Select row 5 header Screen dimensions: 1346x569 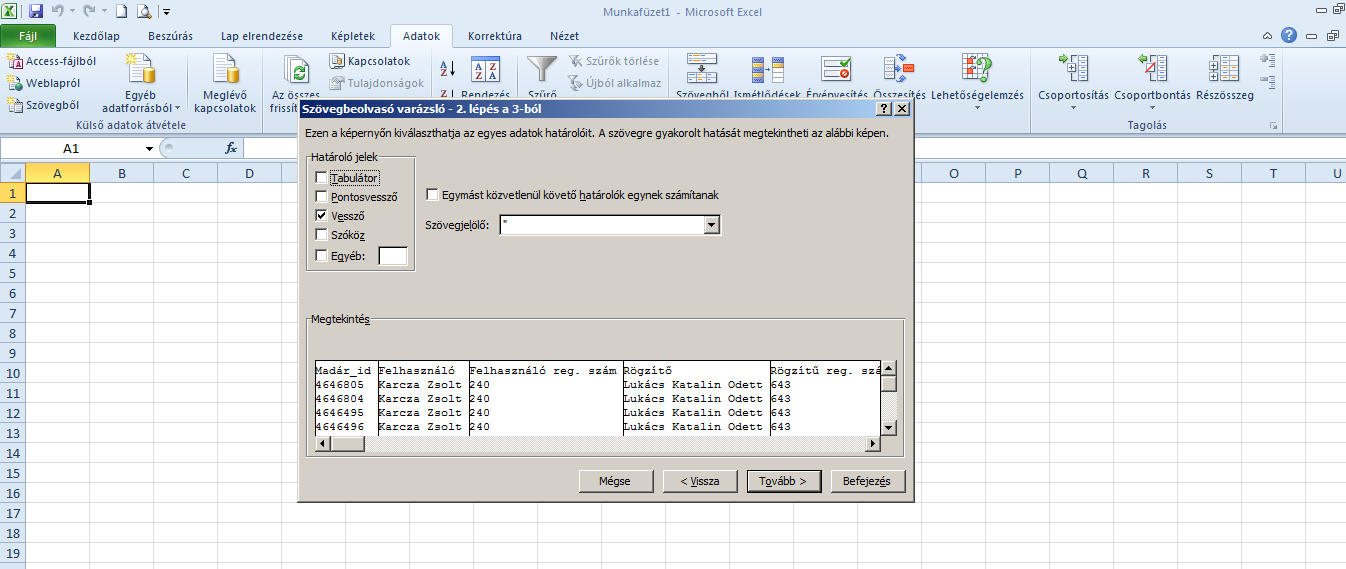pyautogui.click(x=13, y=273)
